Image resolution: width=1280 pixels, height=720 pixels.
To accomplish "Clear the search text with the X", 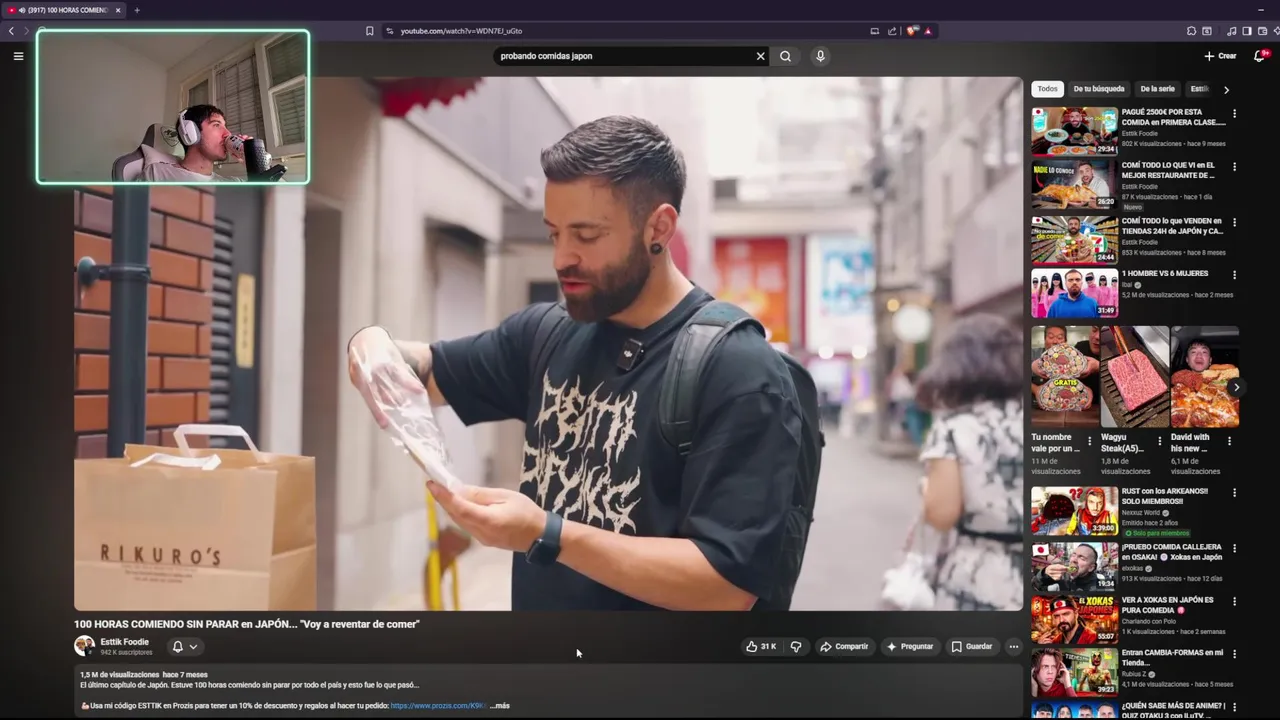I will 760,56.
